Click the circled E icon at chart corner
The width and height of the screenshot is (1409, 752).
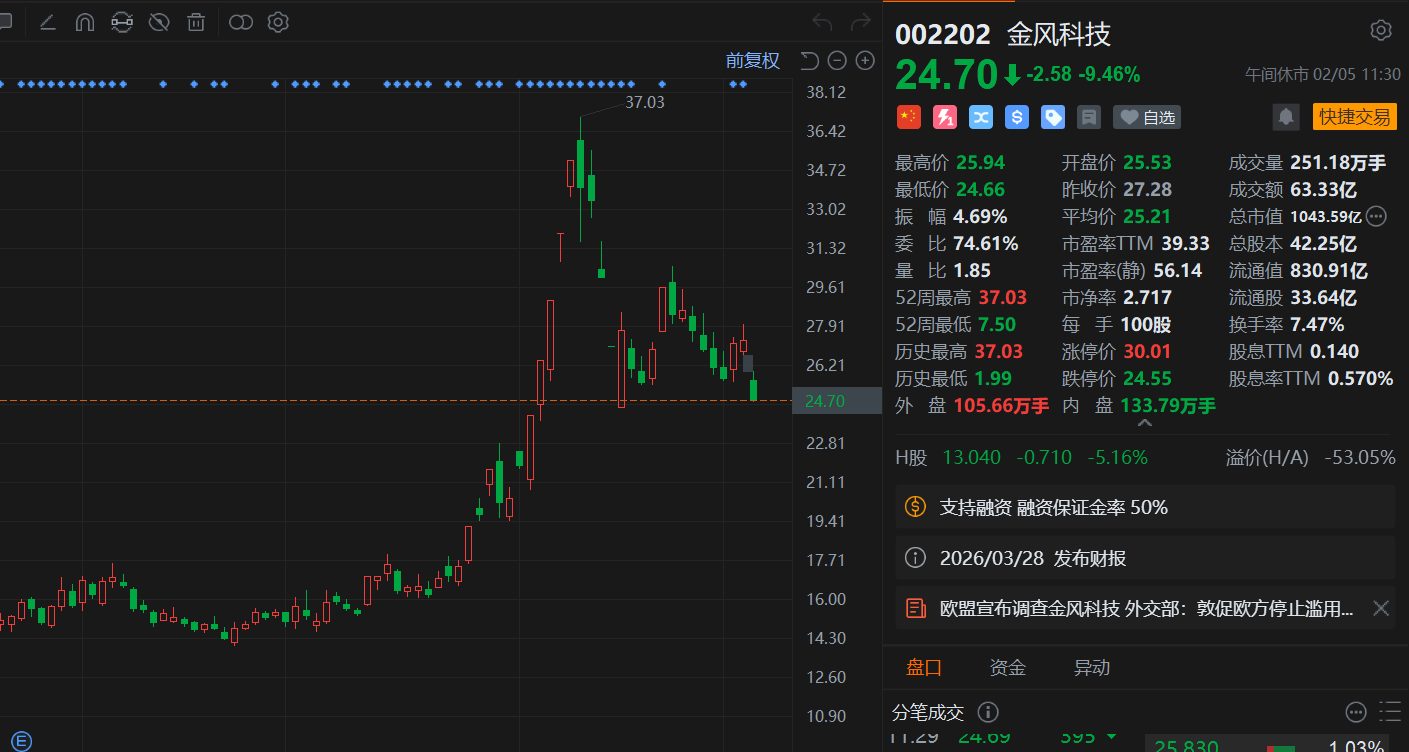pos(21,741)
